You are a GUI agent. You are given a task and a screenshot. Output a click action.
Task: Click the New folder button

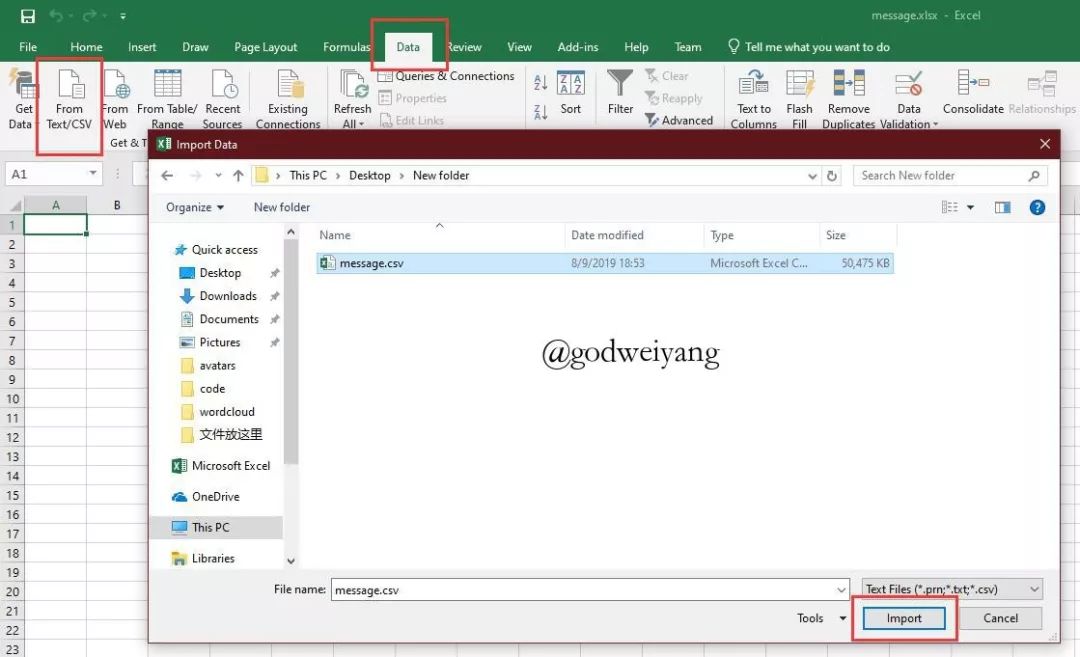[282, 207]
